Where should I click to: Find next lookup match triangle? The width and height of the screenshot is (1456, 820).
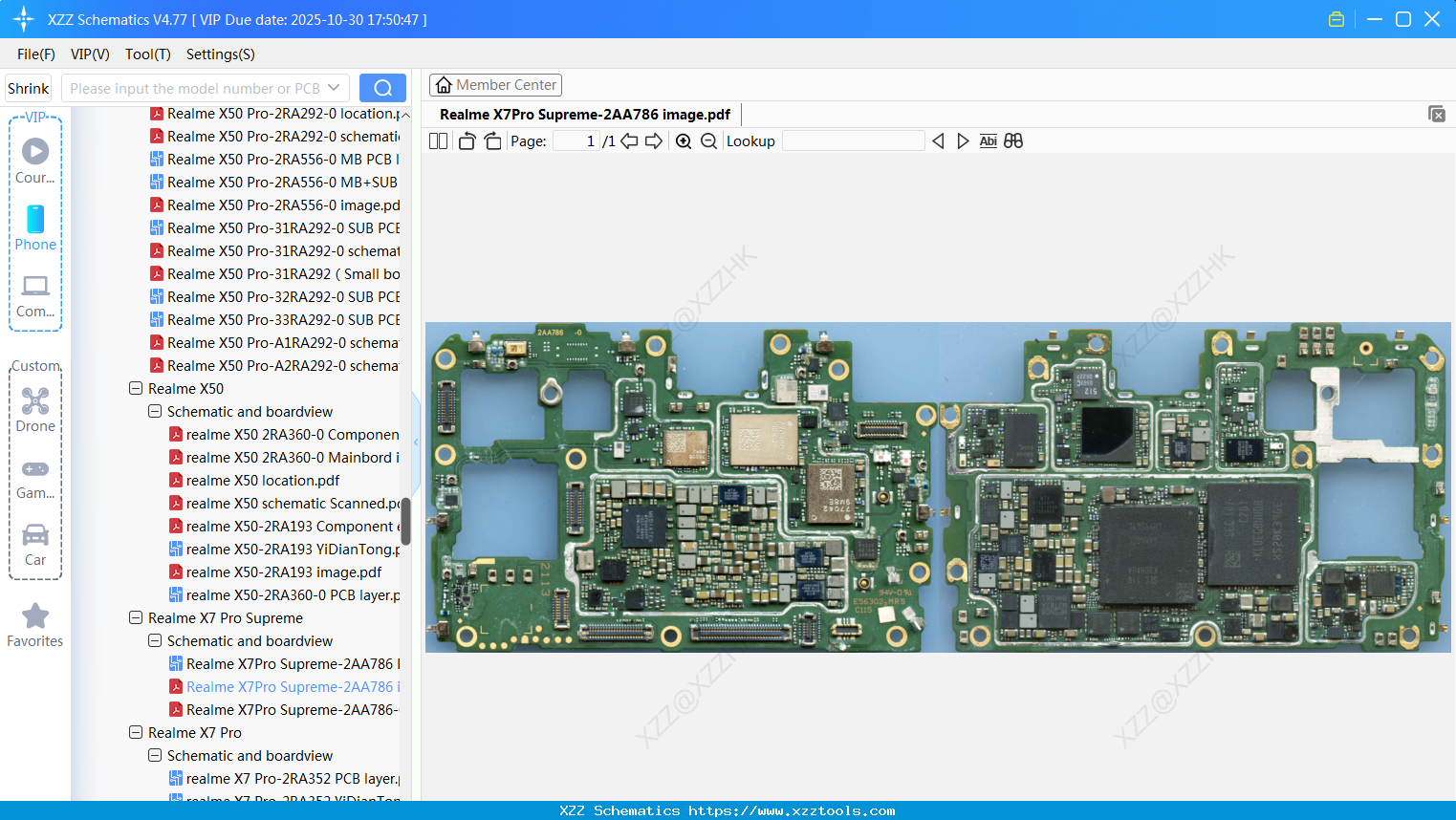pyautogui.click(x=963, y=141)
